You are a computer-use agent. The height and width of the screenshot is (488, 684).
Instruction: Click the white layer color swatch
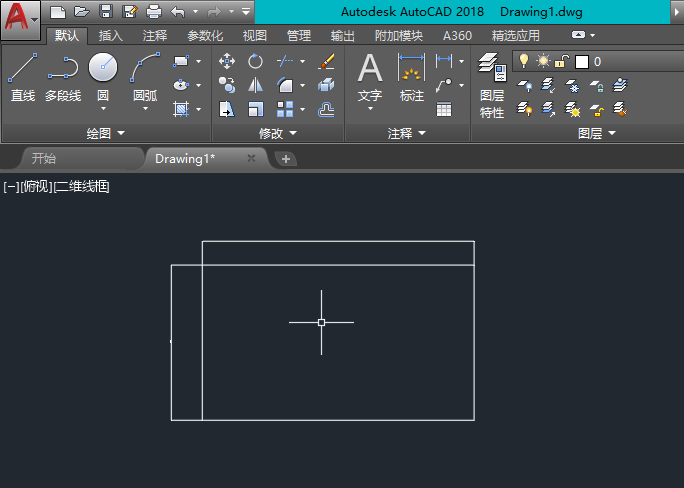tap(581, 62)
